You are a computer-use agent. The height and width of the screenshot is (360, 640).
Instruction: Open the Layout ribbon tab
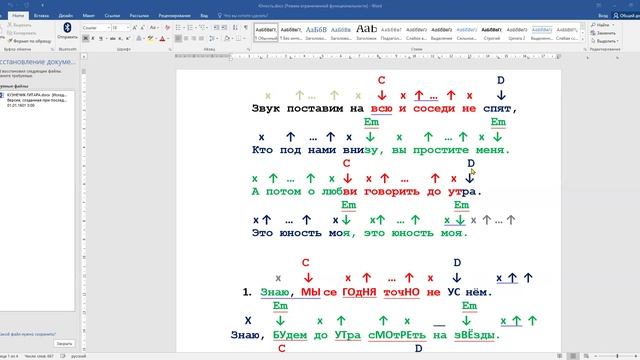(x=89, y=16)
